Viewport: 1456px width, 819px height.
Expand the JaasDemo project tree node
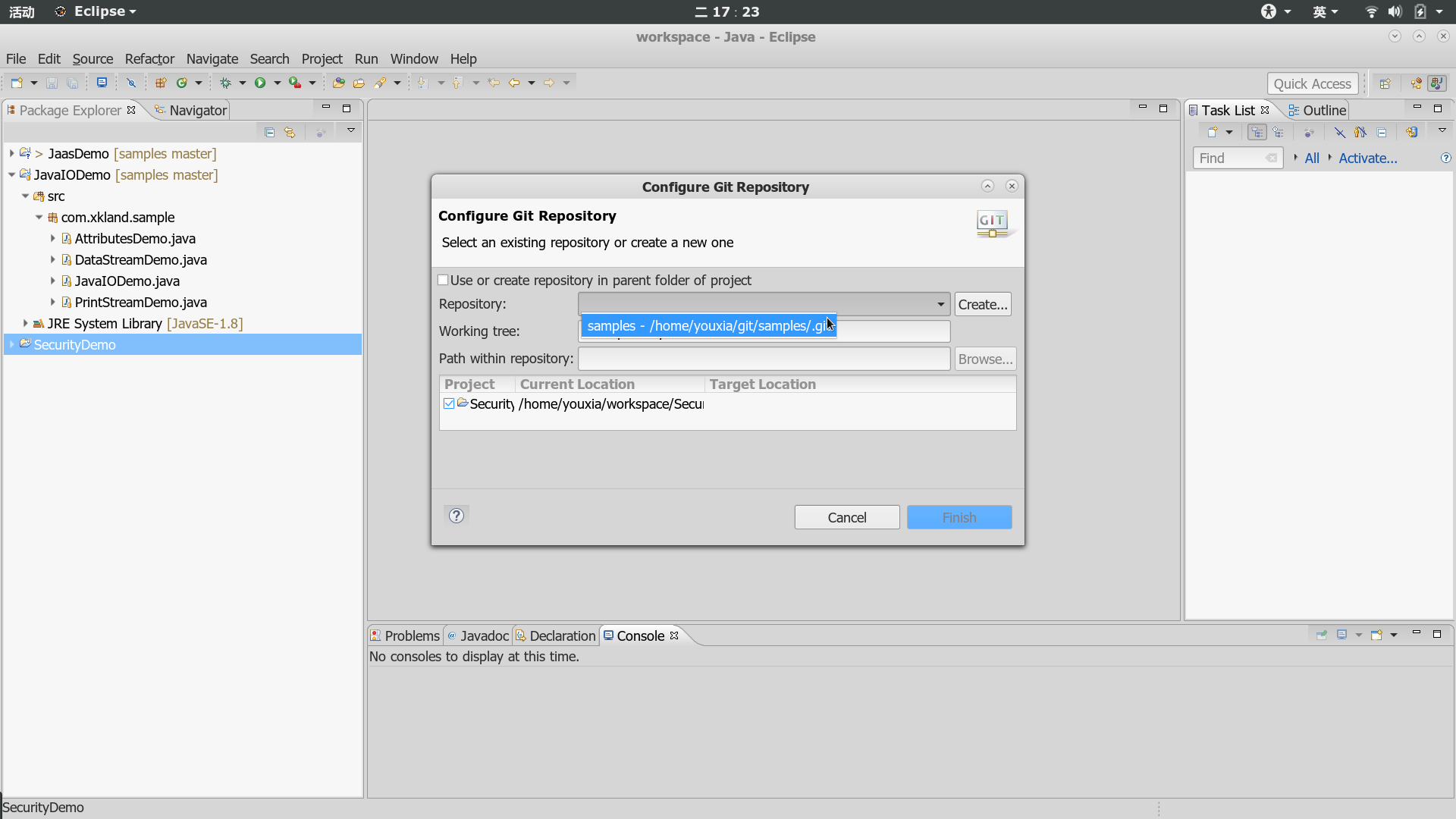click(11, 153)
